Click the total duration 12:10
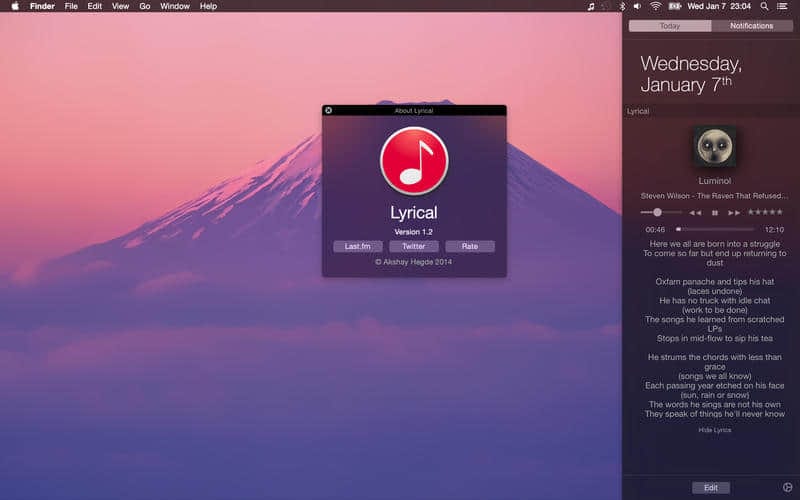Viewport: 800px width, 500px height. click(x=774, y=230)
